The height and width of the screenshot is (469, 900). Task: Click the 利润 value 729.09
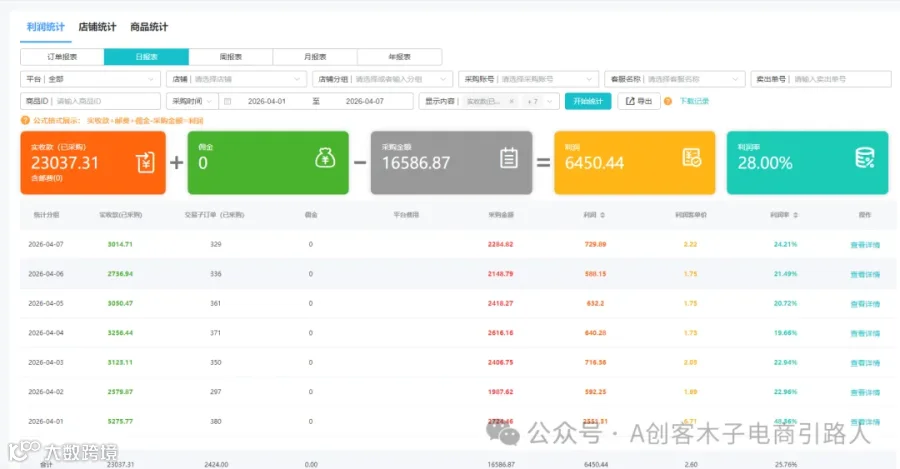(x=595, y=245)
